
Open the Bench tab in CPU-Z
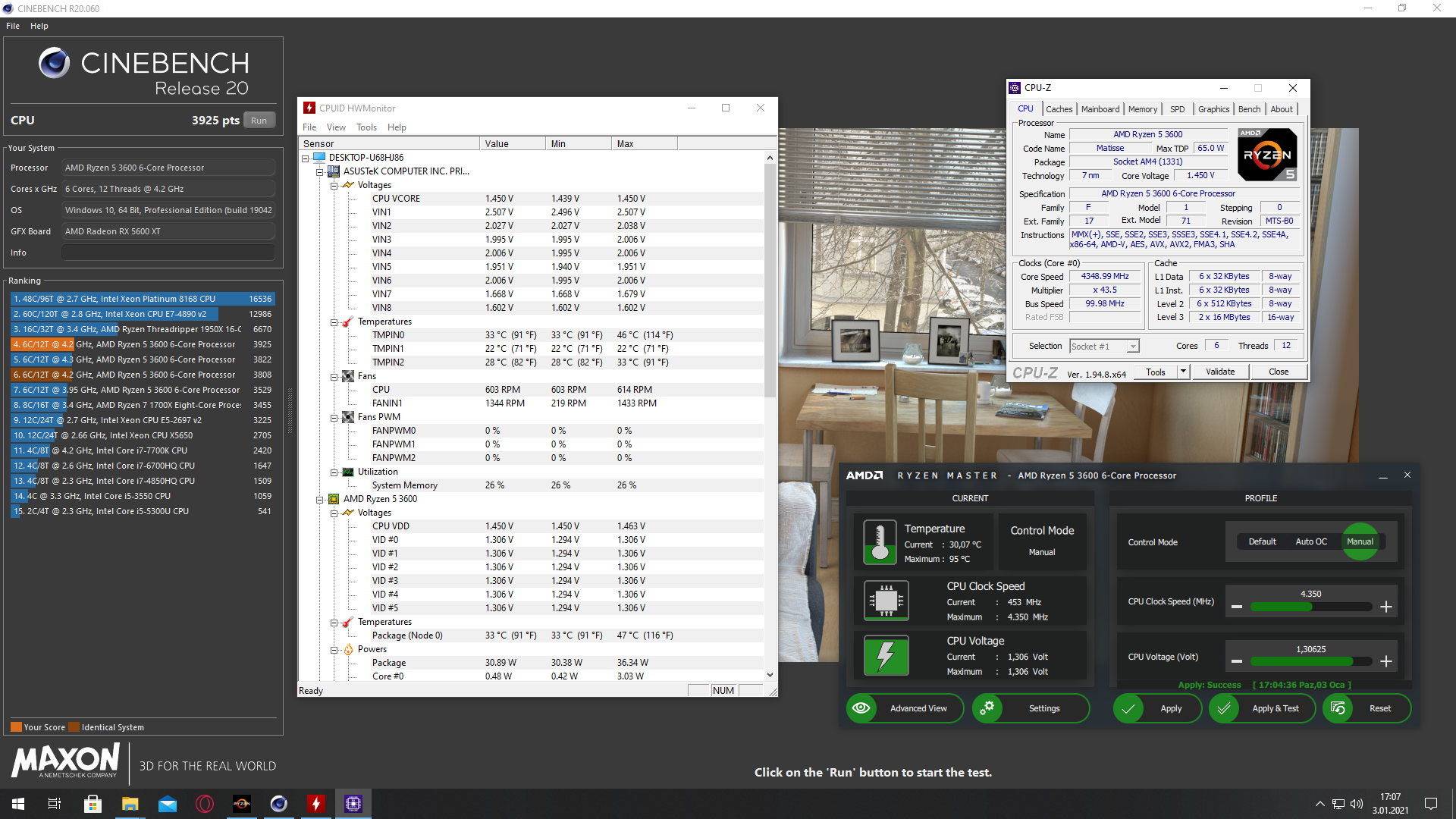[x=1249, y=109]
